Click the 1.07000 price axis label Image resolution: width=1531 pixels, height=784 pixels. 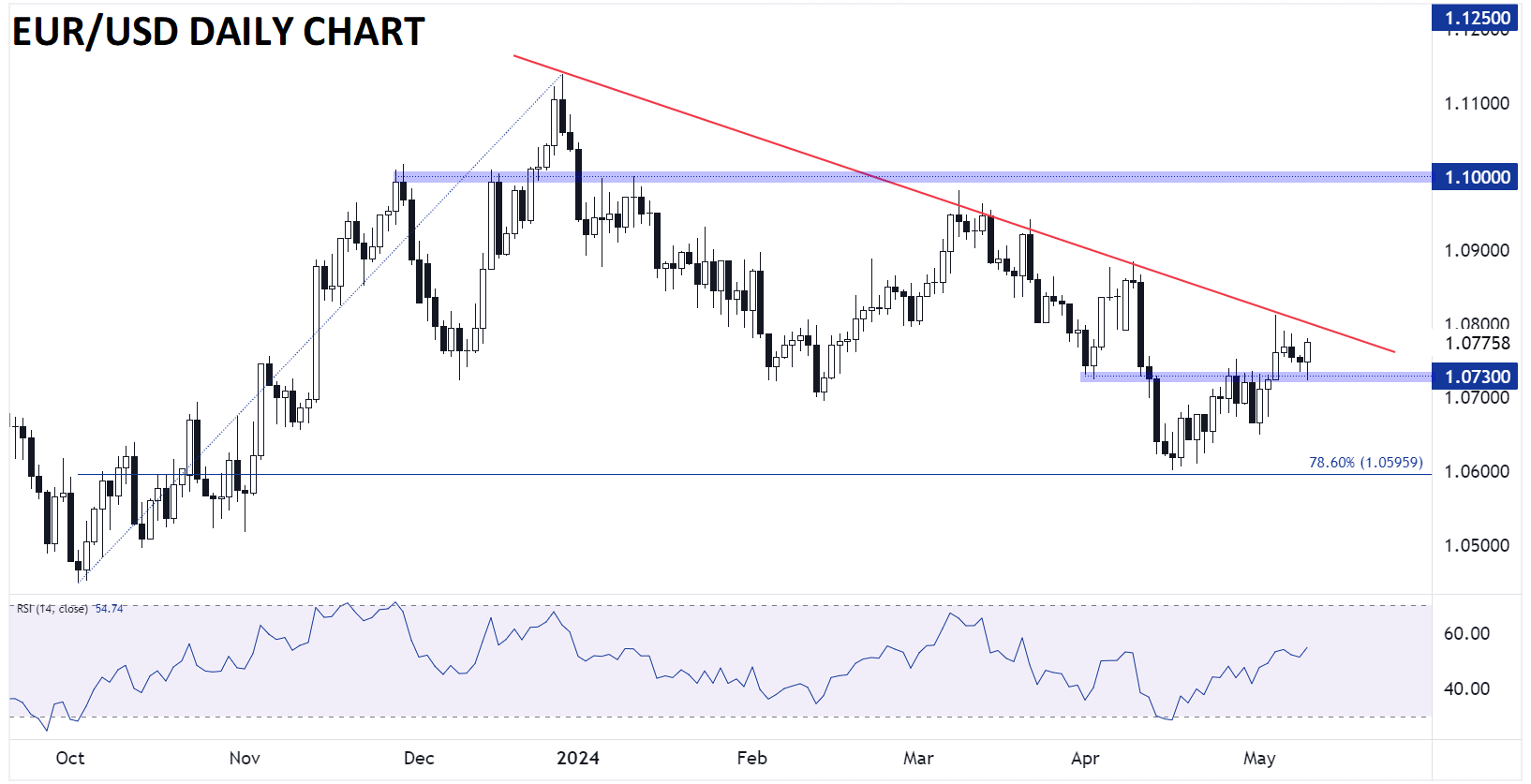1477,398
